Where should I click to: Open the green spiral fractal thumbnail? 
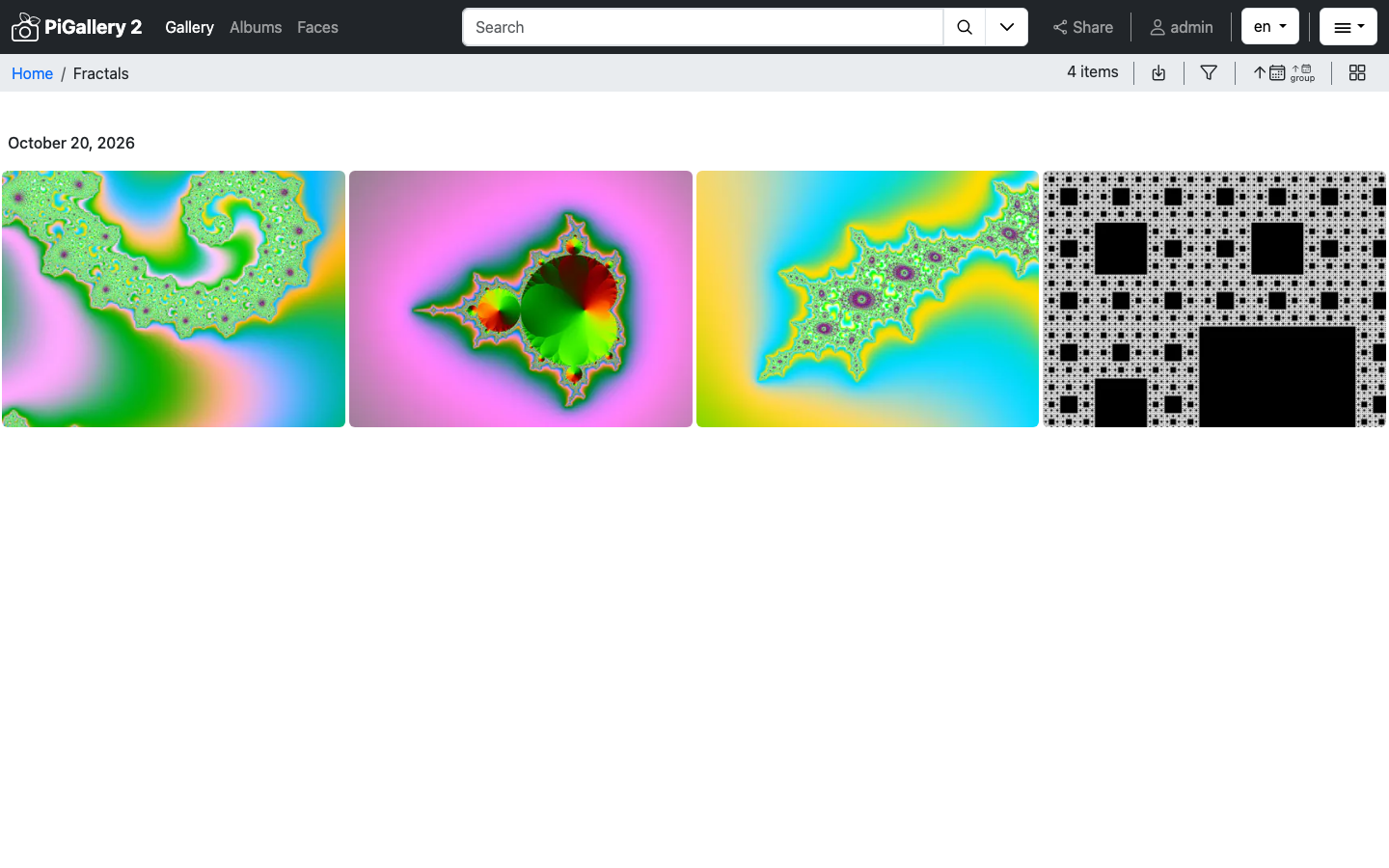(x=174, y=299)
